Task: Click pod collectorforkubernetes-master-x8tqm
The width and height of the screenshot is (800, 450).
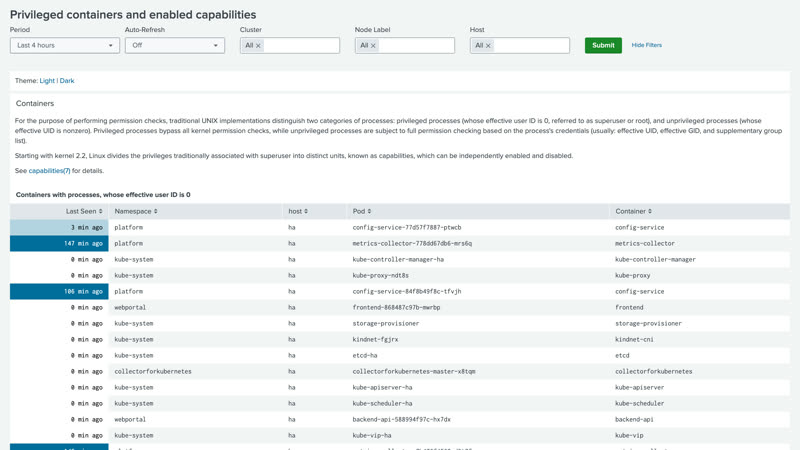Action: pyautogui.click(x=414, y=371)
